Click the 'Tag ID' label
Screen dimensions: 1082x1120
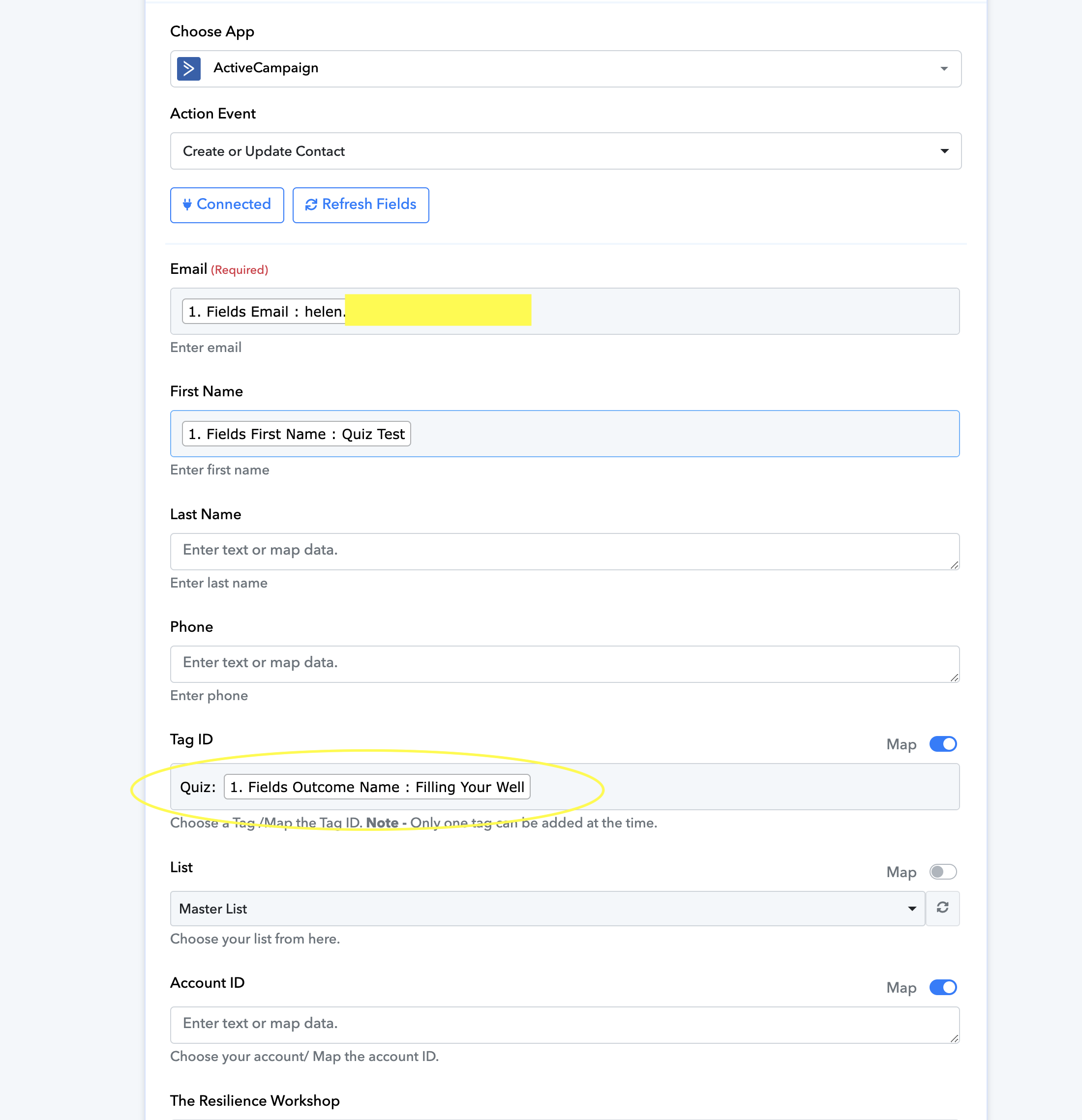tap(191, 739)
